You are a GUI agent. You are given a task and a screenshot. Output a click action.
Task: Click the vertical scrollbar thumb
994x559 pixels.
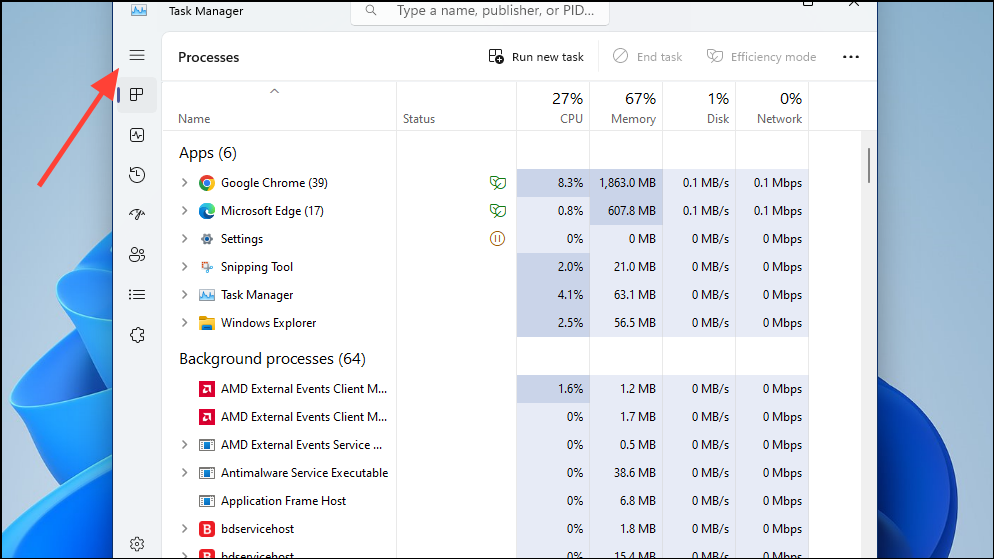click(x=868, y=165)
